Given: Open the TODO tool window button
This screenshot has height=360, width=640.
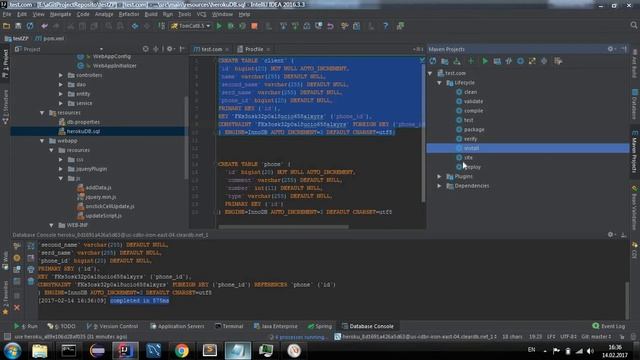Looking at the screenshot, I should 62,327.
